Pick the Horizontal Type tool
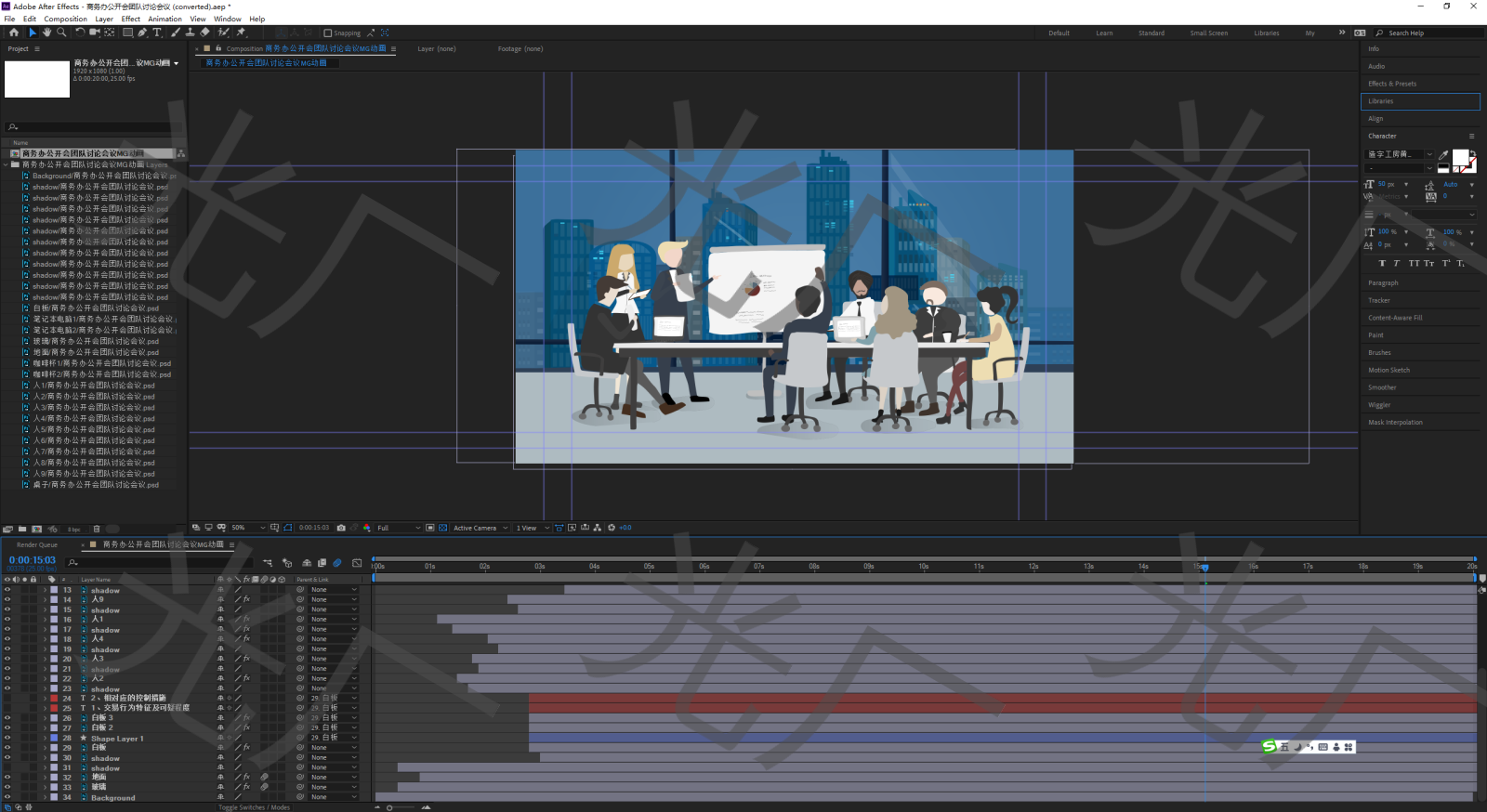Screen dimensions: 1487x812 pyautogui.click(x=157, y=33)
